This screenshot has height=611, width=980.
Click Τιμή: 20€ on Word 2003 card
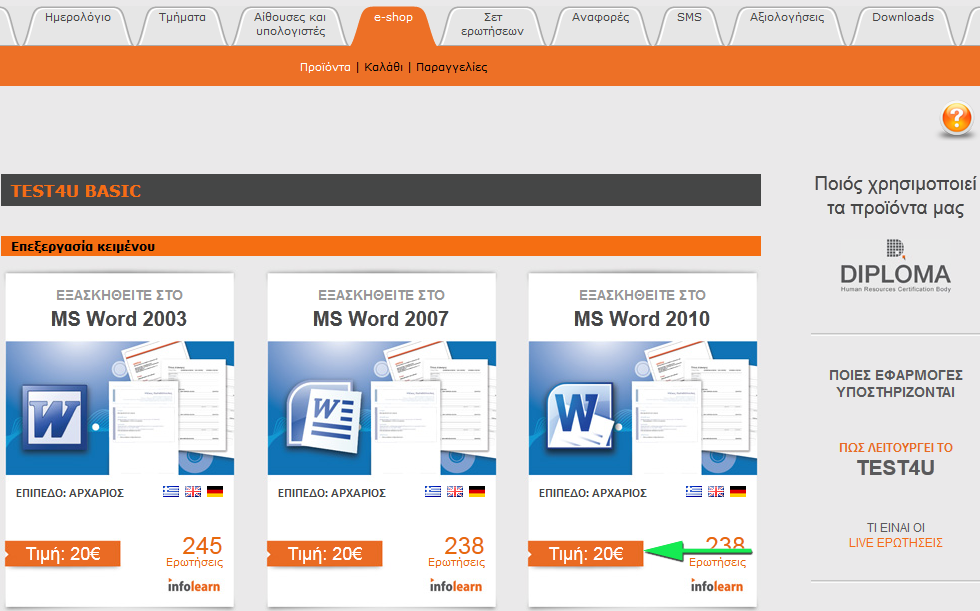click(x=63, y=554)
